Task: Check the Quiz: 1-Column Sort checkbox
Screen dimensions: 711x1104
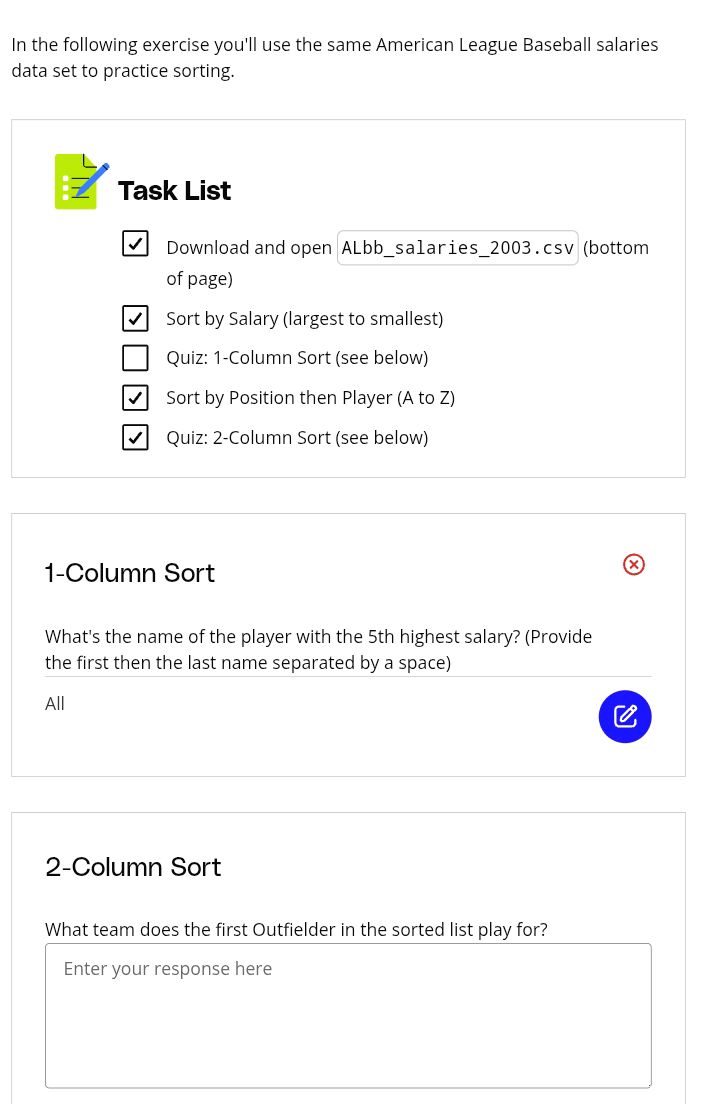Action: coord(135,357)
